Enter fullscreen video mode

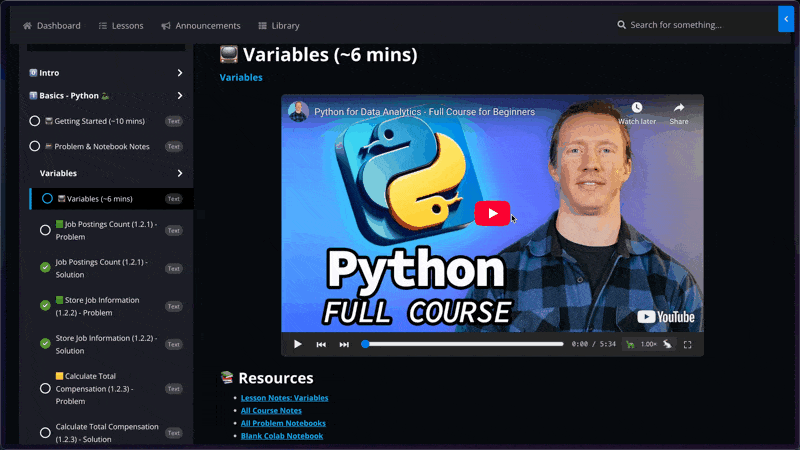click(687, 344)
